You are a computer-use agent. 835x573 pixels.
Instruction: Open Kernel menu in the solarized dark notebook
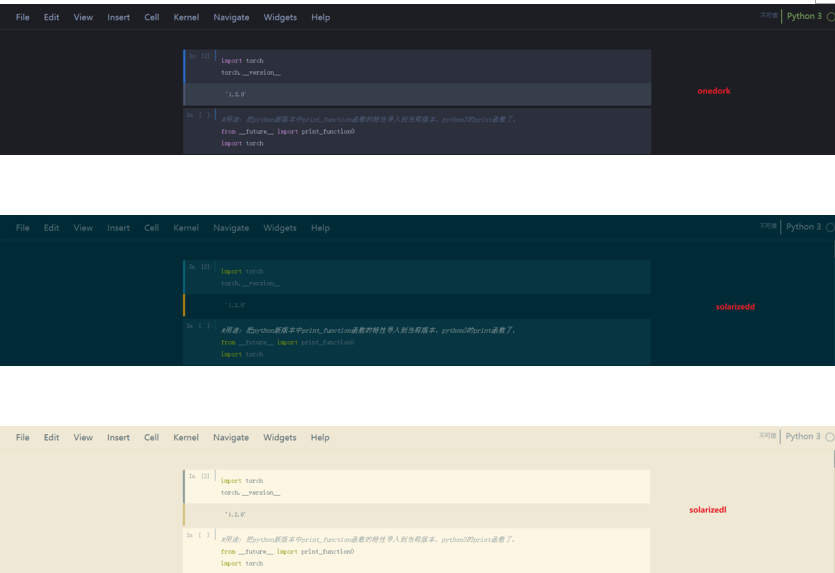(x=186, y=227)
